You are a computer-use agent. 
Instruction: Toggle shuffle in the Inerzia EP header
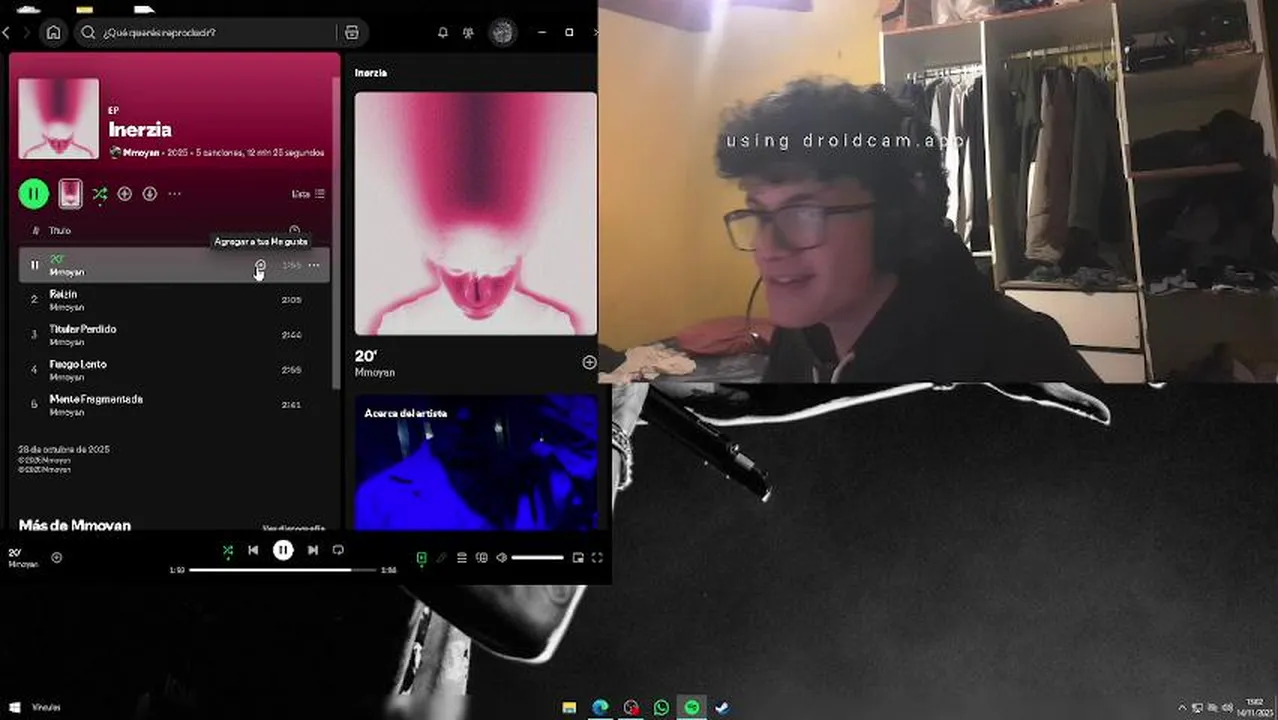coord(99,194)
